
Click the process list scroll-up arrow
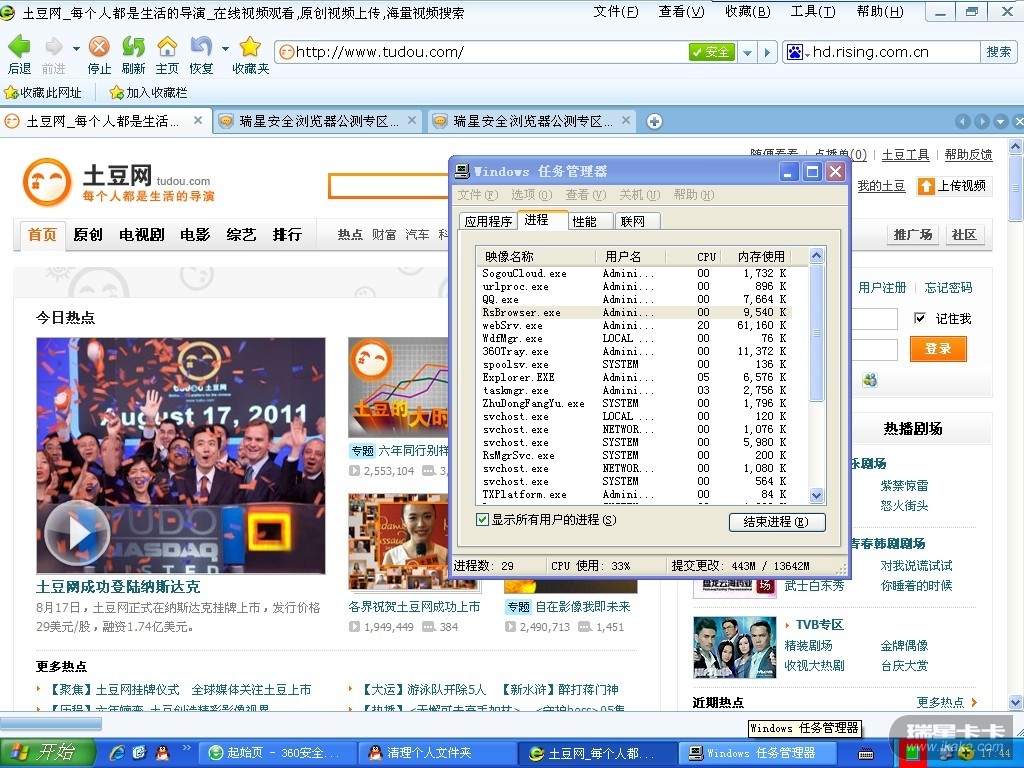coord(816,255)
